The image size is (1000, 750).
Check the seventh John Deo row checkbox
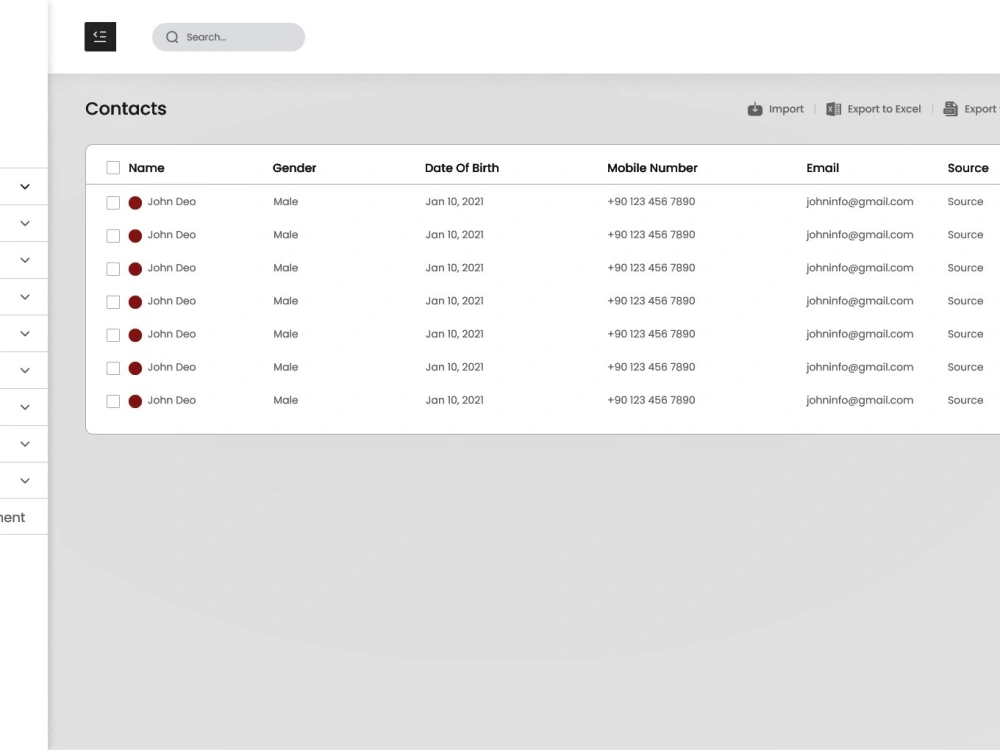pyautogui.click(x=113, y=402)
